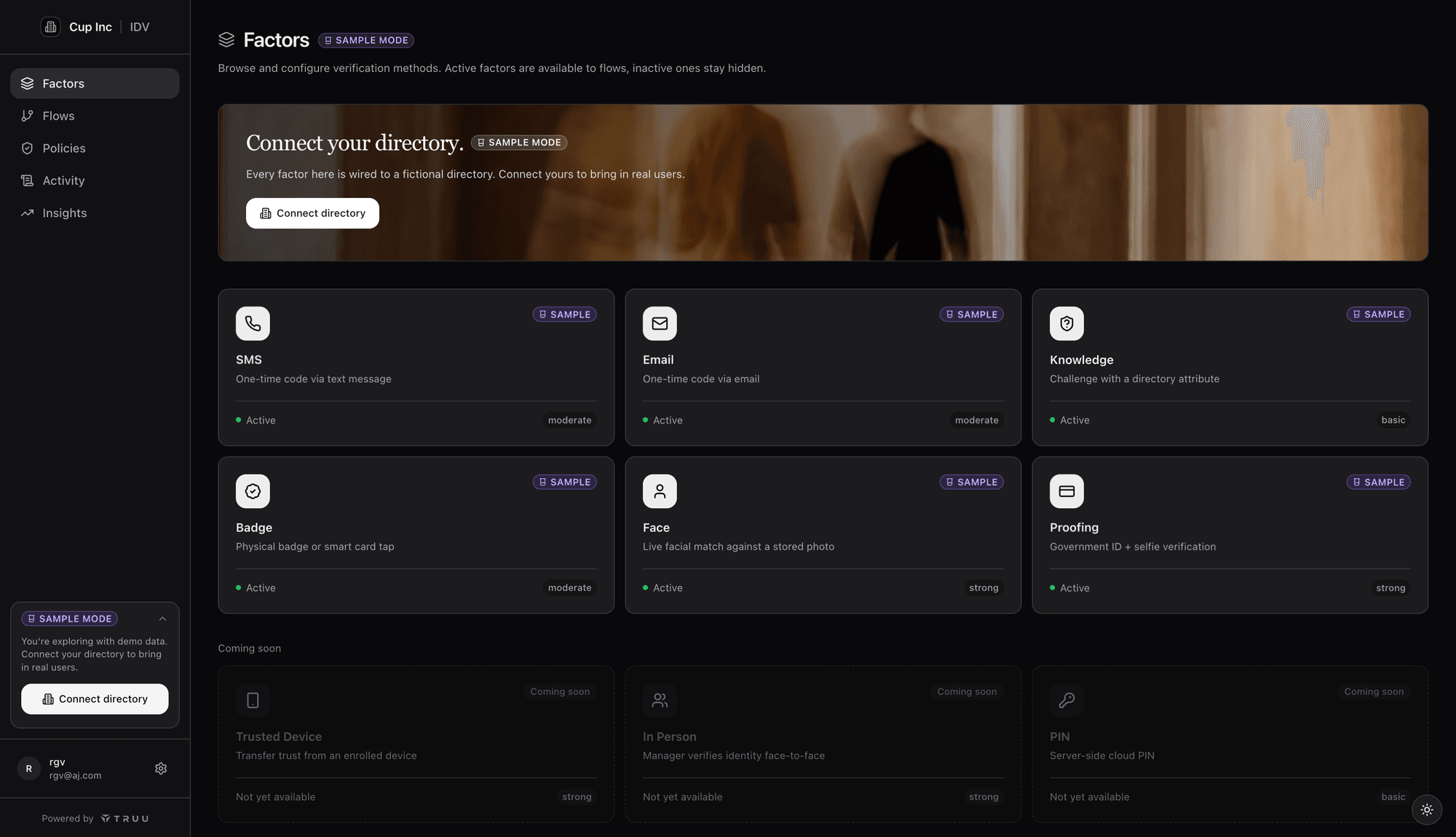This screenshot has width=1456, height=837.
Task: Click strong strength label on Face card
Action: 984,587
